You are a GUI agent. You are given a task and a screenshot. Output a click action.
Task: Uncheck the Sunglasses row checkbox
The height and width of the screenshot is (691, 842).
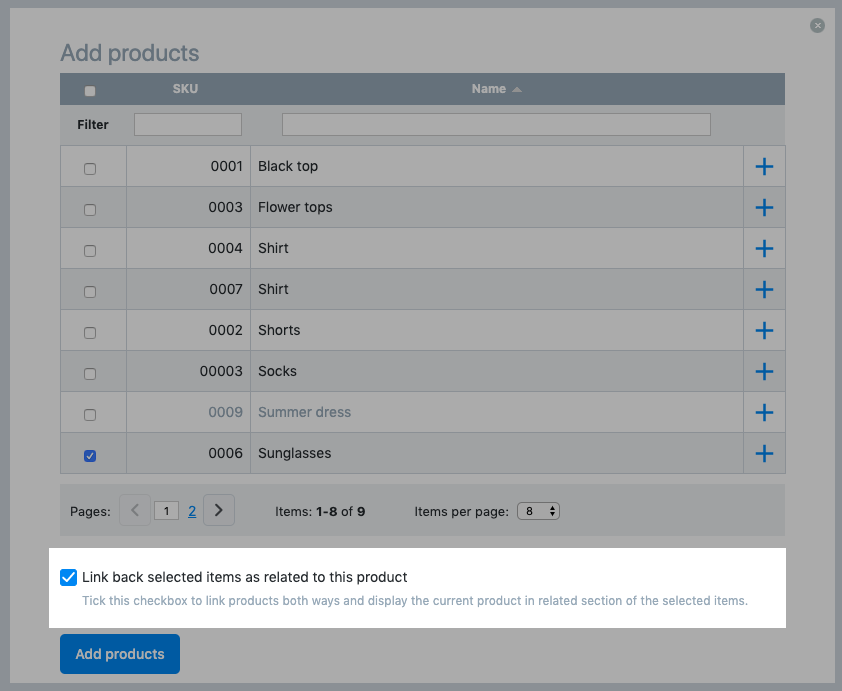(x=90, y=455)
